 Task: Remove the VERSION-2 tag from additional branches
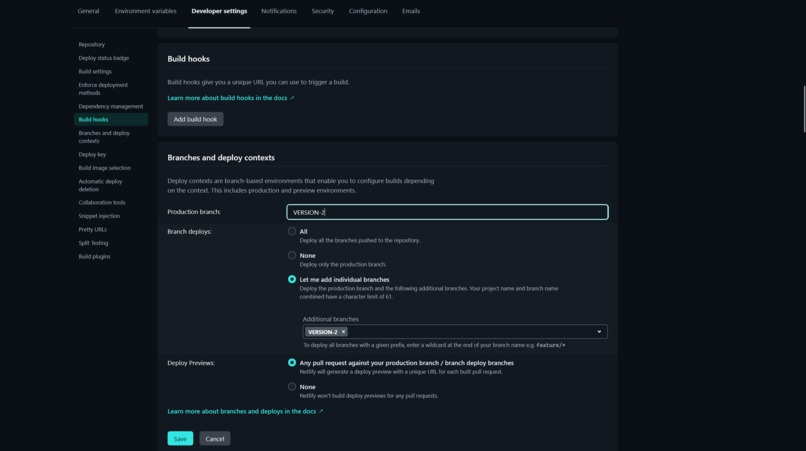click(x=343, y=332)
